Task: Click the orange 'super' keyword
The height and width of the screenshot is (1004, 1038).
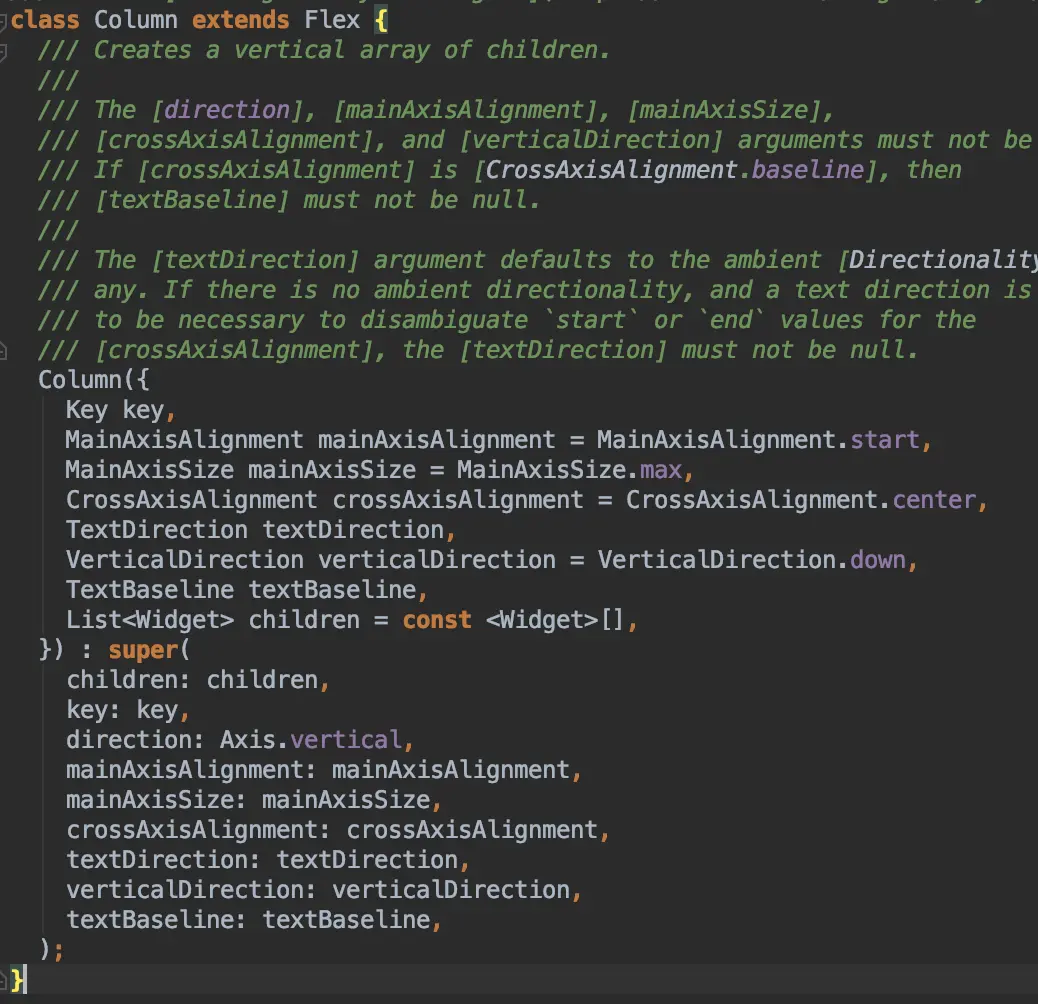Action: [143, 651]
